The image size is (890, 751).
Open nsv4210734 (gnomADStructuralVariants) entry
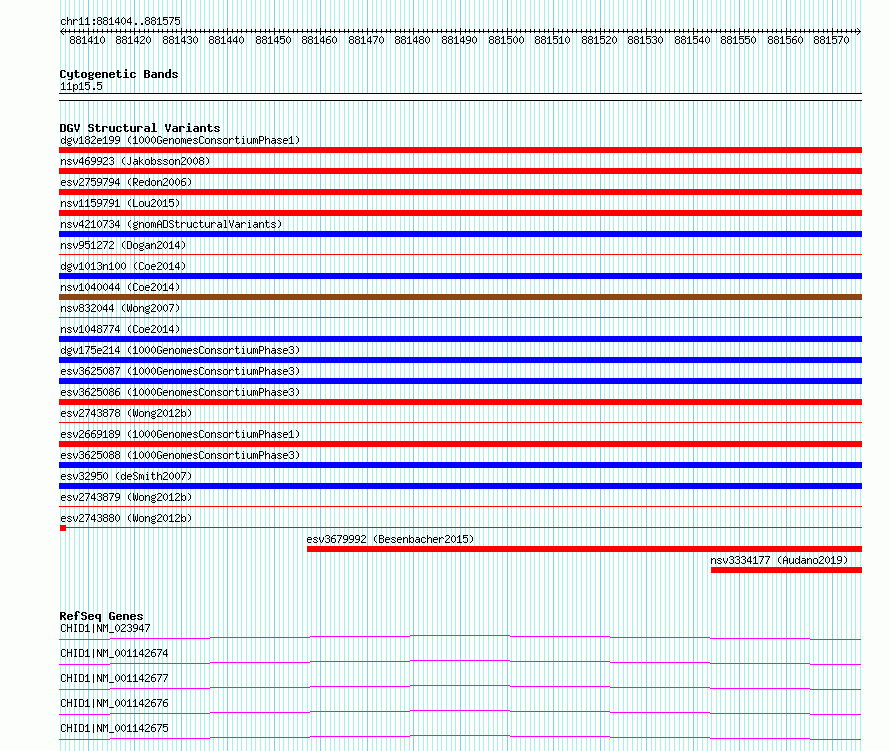click(171, 224)
